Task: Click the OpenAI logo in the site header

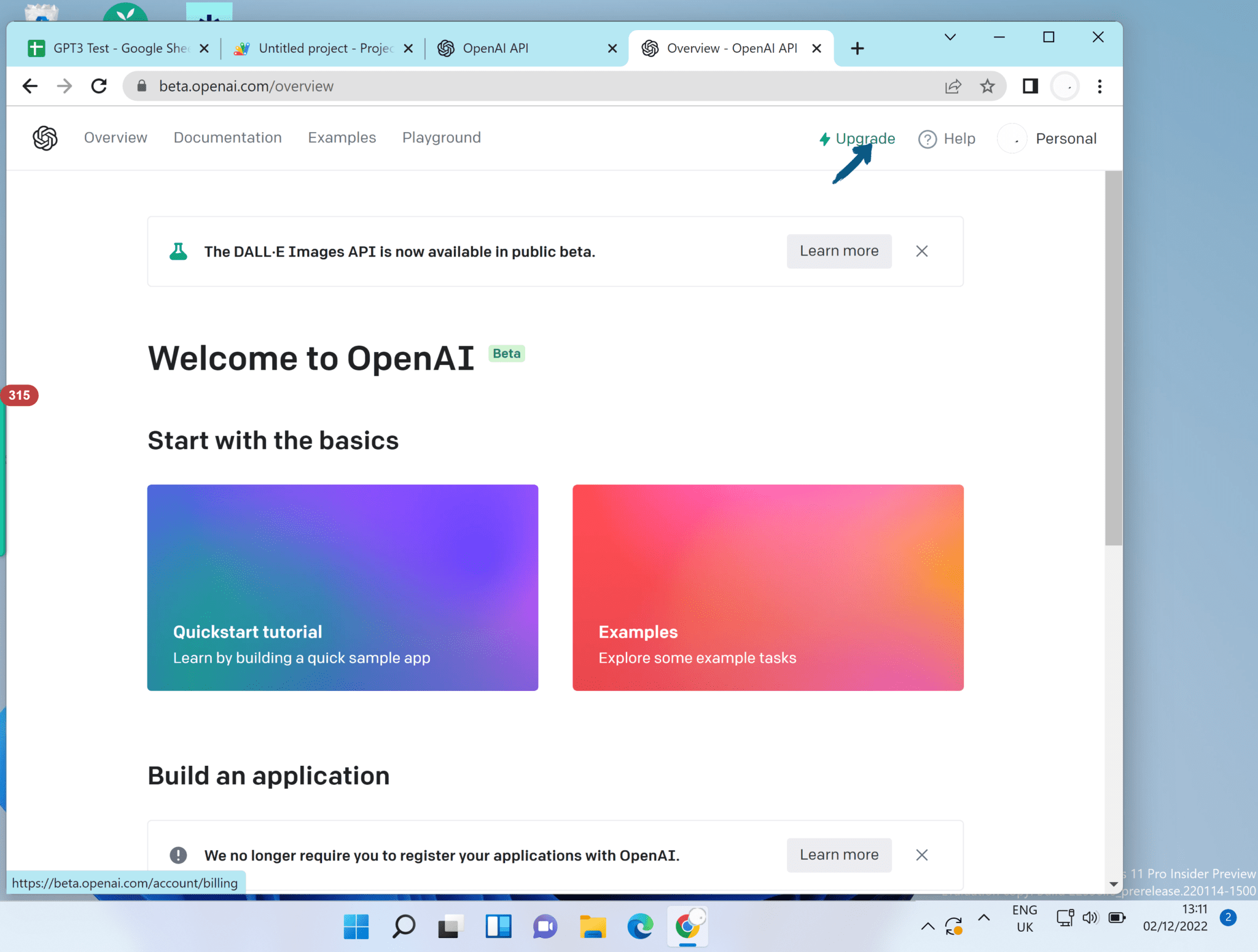Action: pyautogui.click(x=44, y=138)
